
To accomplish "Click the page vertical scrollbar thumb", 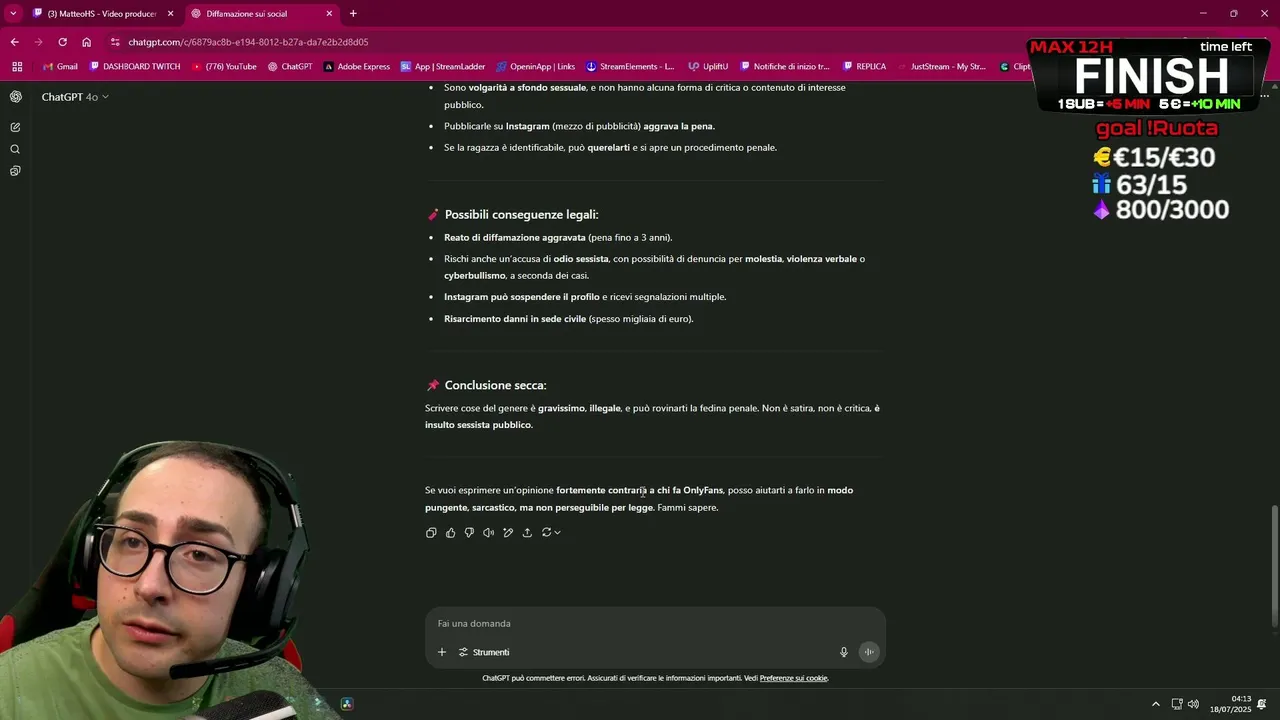I will pyautogui.click(x=1273, y=566).
